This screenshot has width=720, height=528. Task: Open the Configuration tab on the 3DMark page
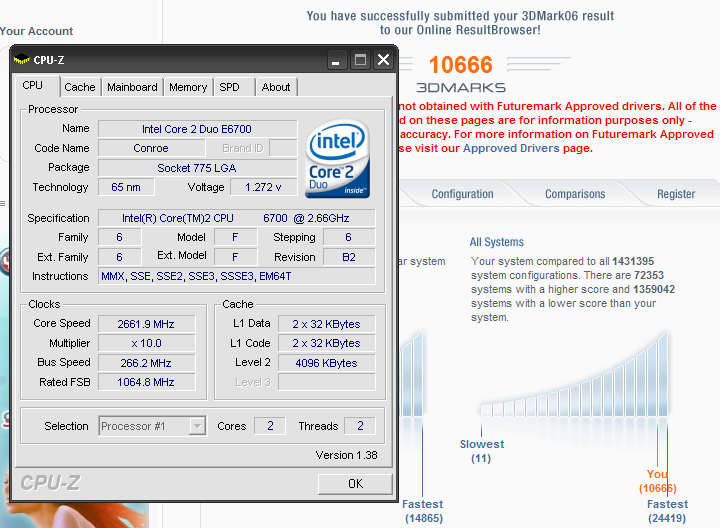[462, 194]
